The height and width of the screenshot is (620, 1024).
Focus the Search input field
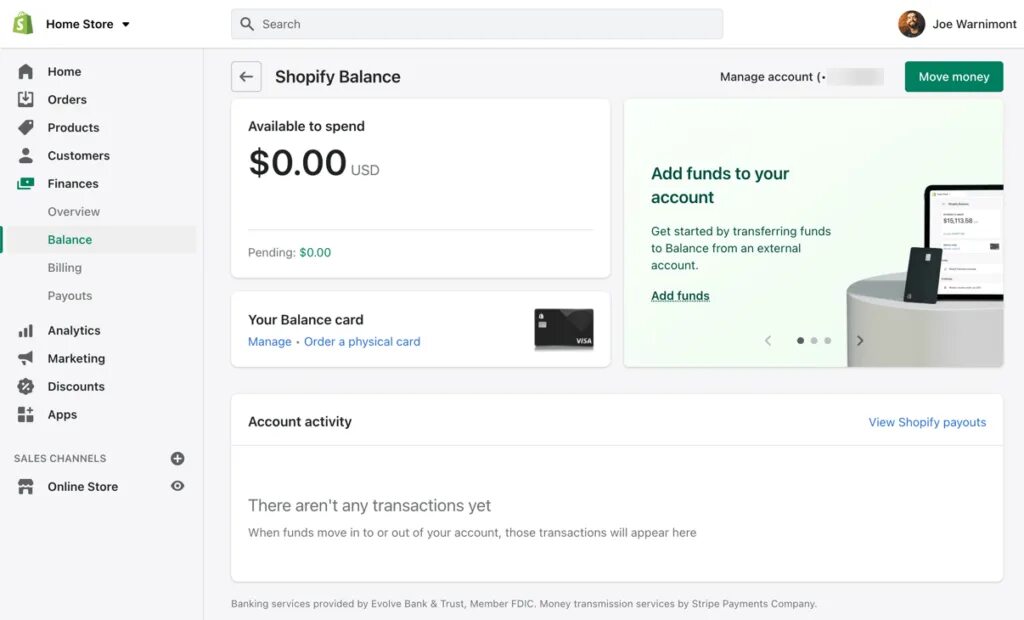(x=477, y=24)
